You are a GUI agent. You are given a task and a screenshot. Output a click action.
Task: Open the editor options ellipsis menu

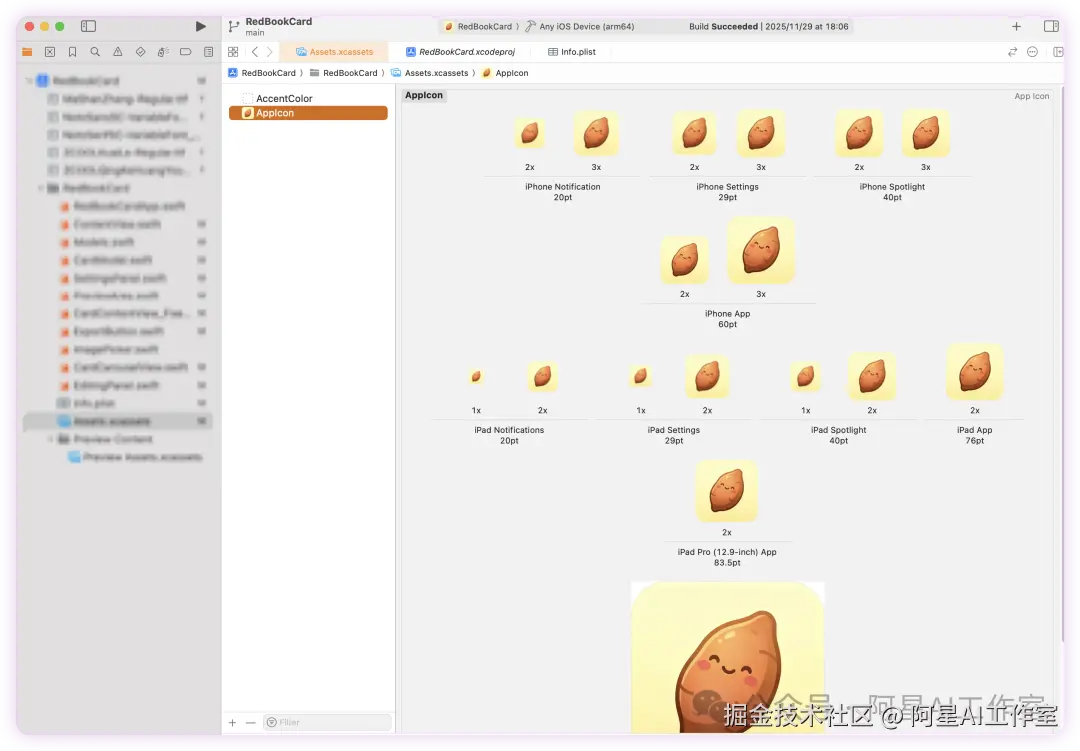pos(1032,52)
